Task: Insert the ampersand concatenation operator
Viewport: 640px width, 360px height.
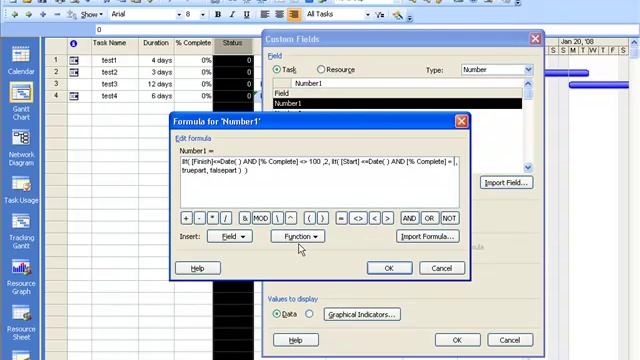Action: click(x=244, y=218)
